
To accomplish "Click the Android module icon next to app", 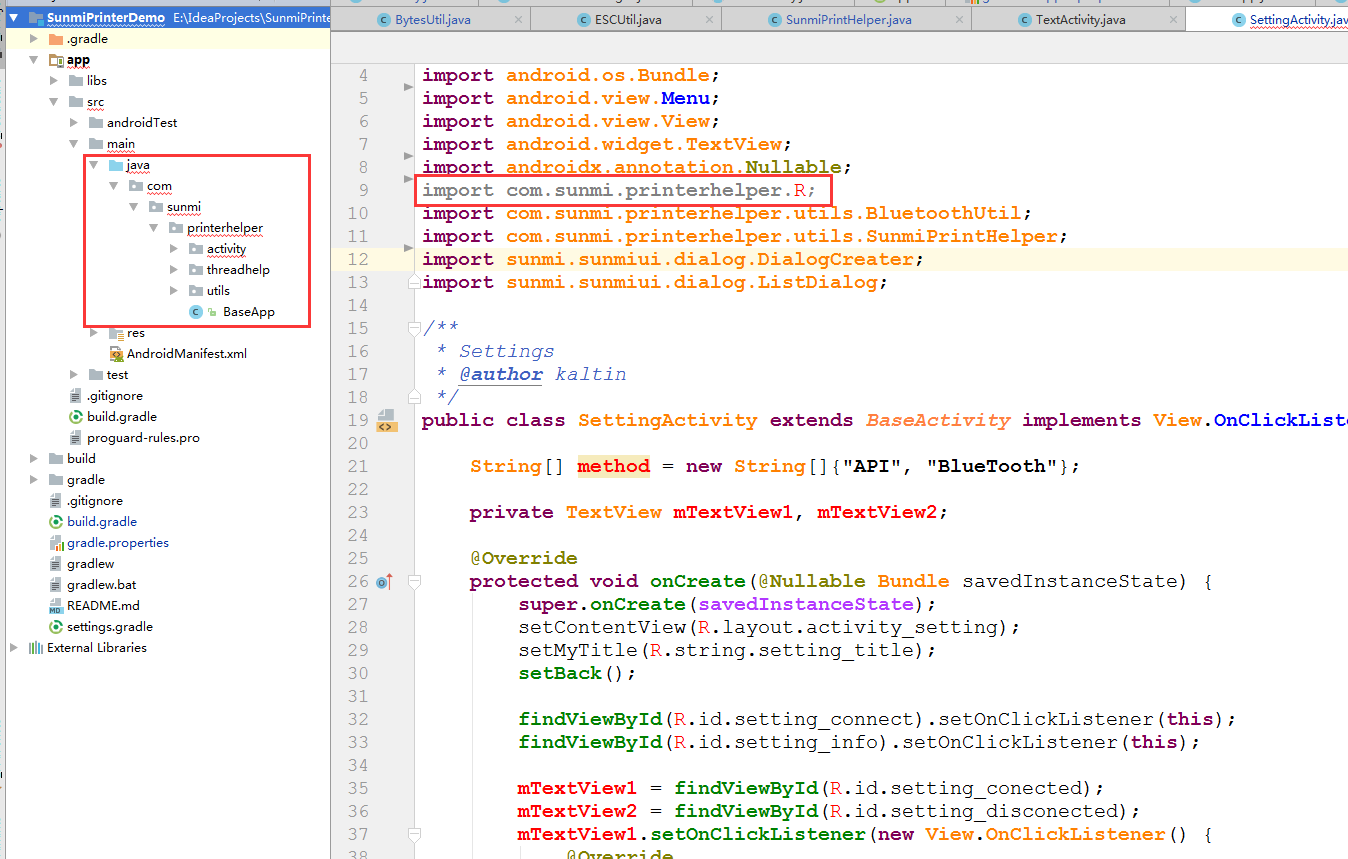I will click(58, 59).
